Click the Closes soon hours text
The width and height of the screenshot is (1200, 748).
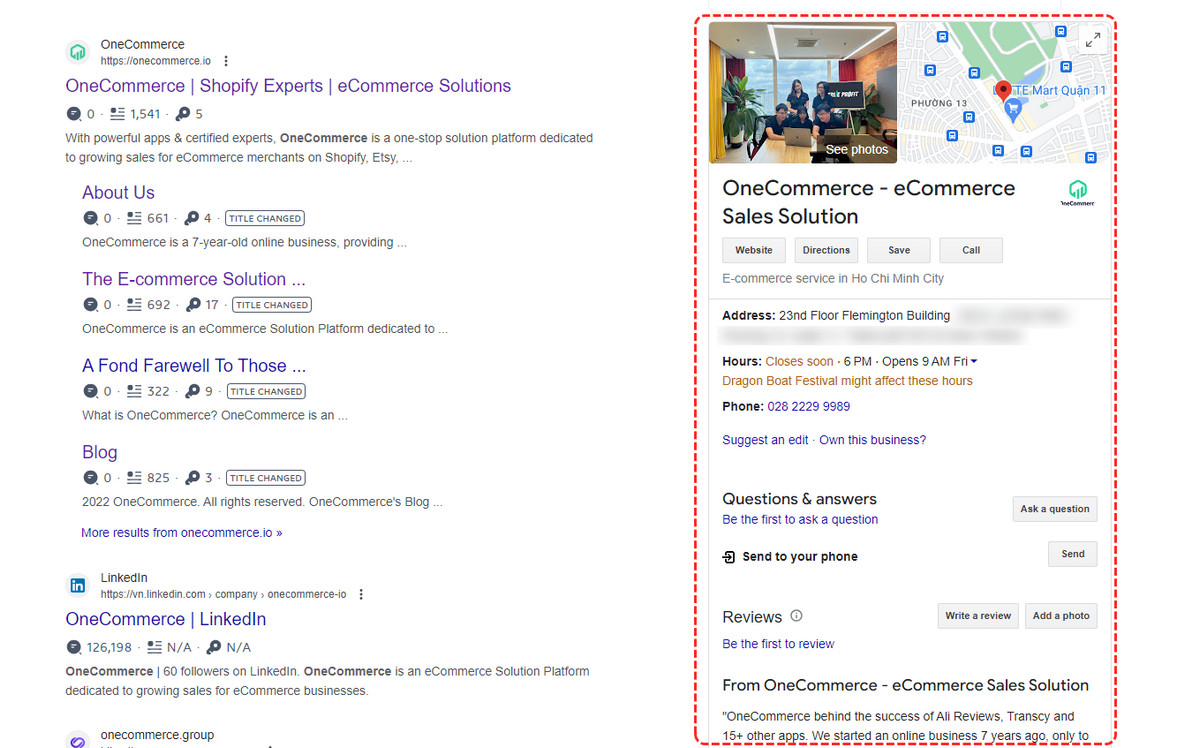tap(800, 362)
